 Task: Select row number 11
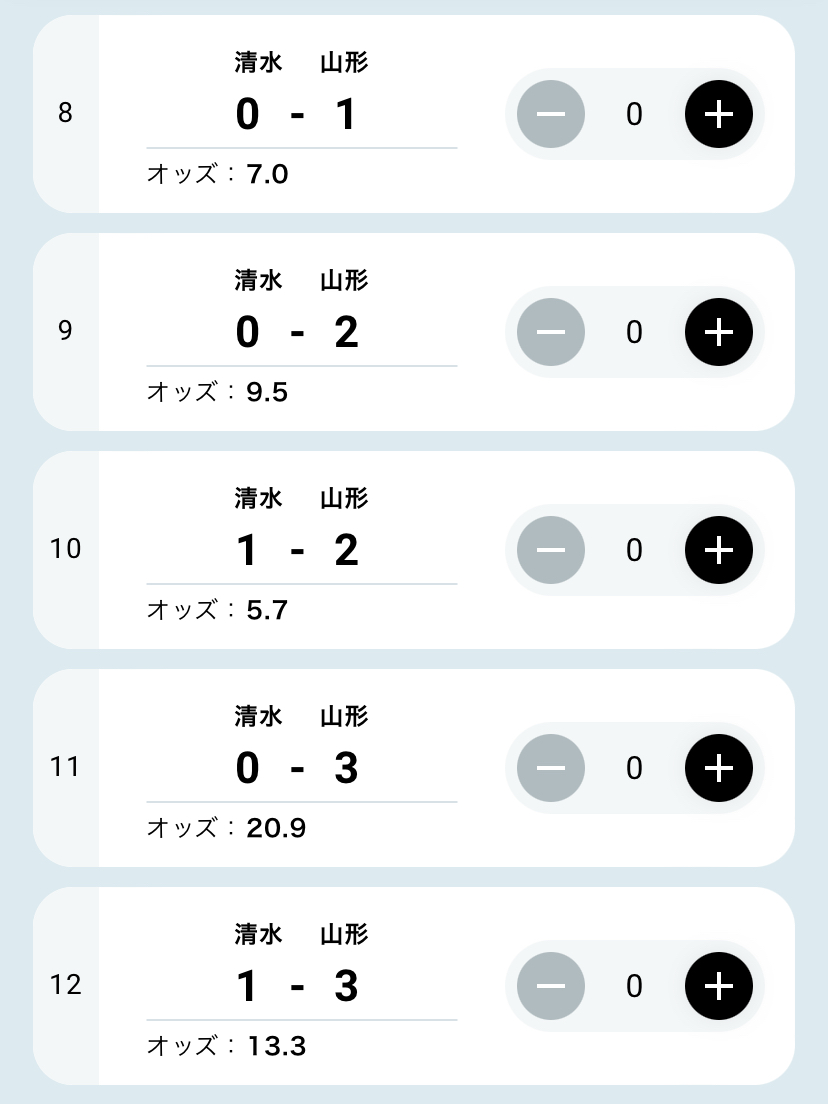tap(66, 767)
